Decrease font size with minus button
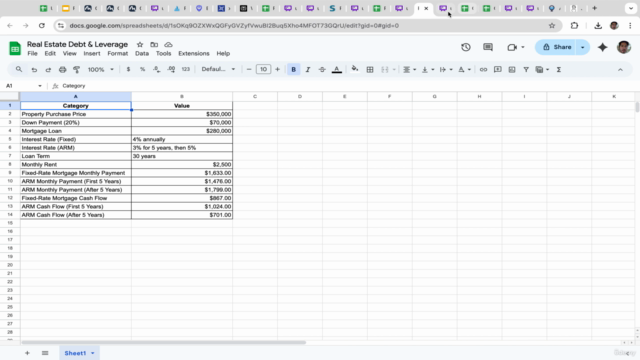This screenshot has width=640, height=360. [x=249, y=69]
